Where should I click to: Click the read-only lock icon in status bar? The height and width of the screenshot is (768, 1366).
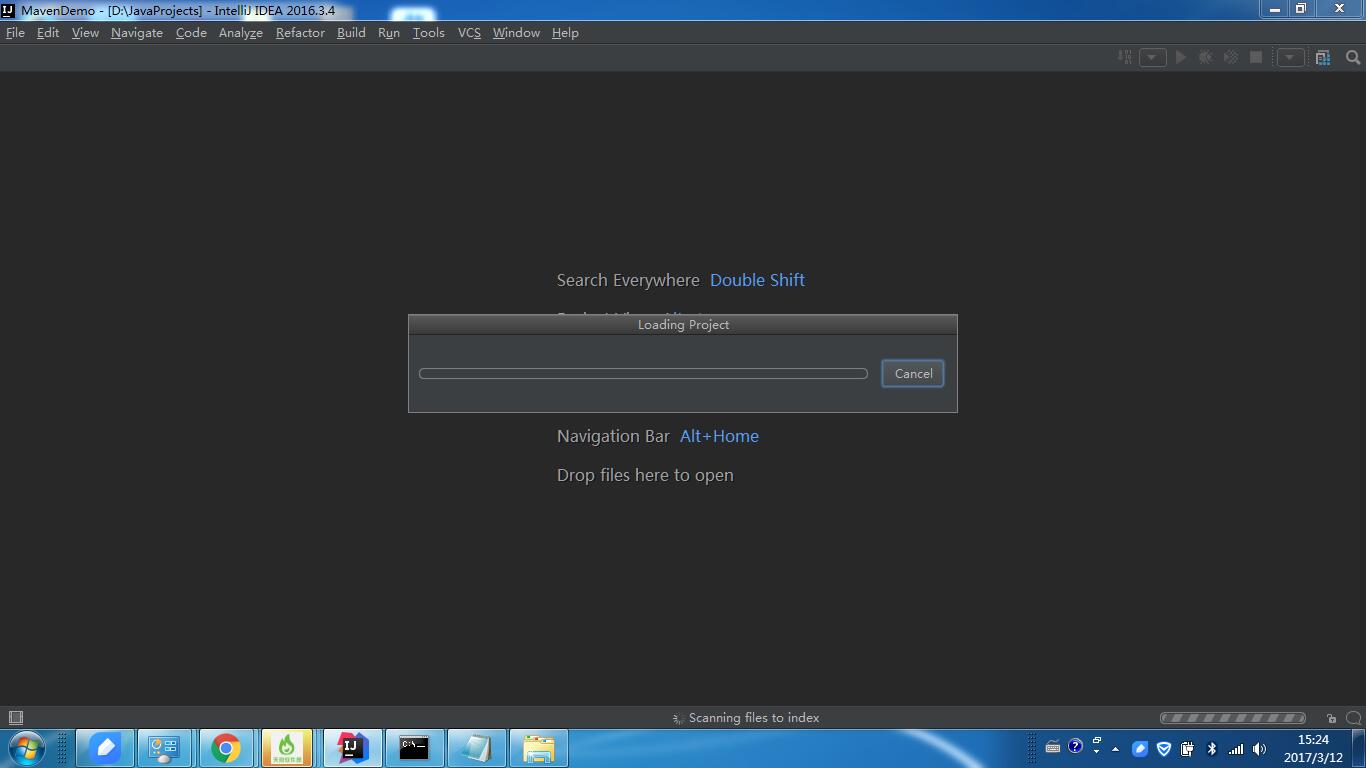tap(1331, 718)
